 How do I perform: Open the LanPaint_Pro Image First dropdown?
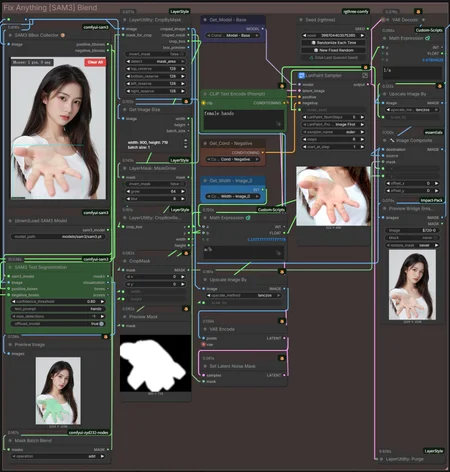coord(333,124)
